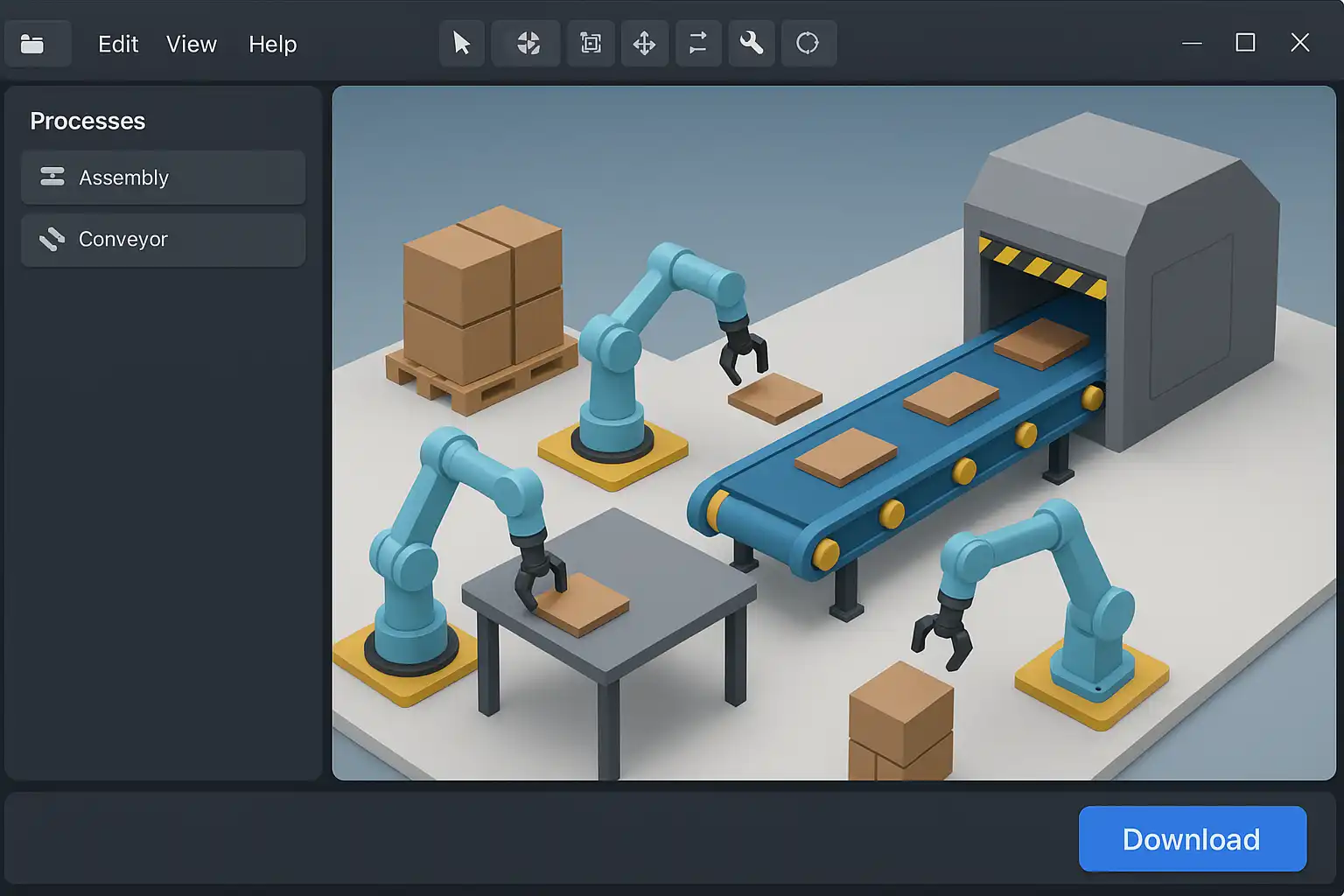Click the segmented circle tool icon

point(527,43)
